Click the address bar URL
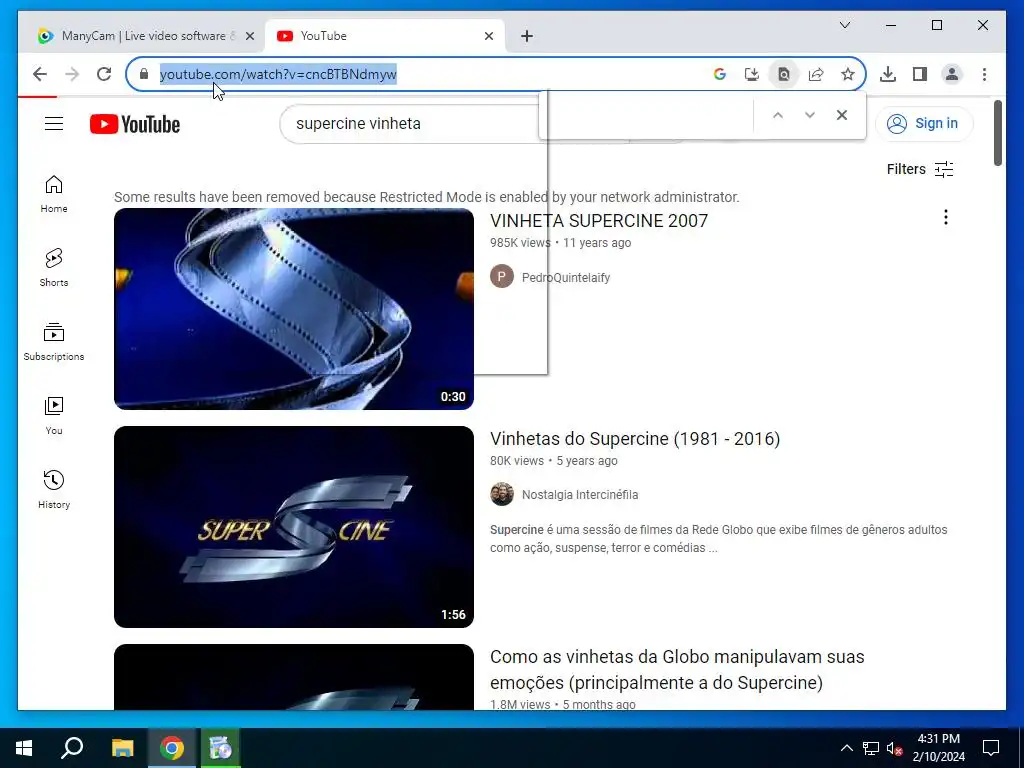1024x768 pixels. click(x=278, y=74)
